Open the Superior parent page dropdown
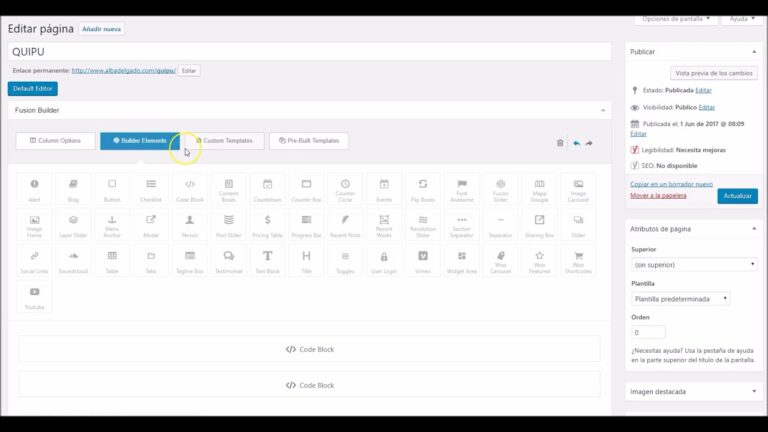 694,264
